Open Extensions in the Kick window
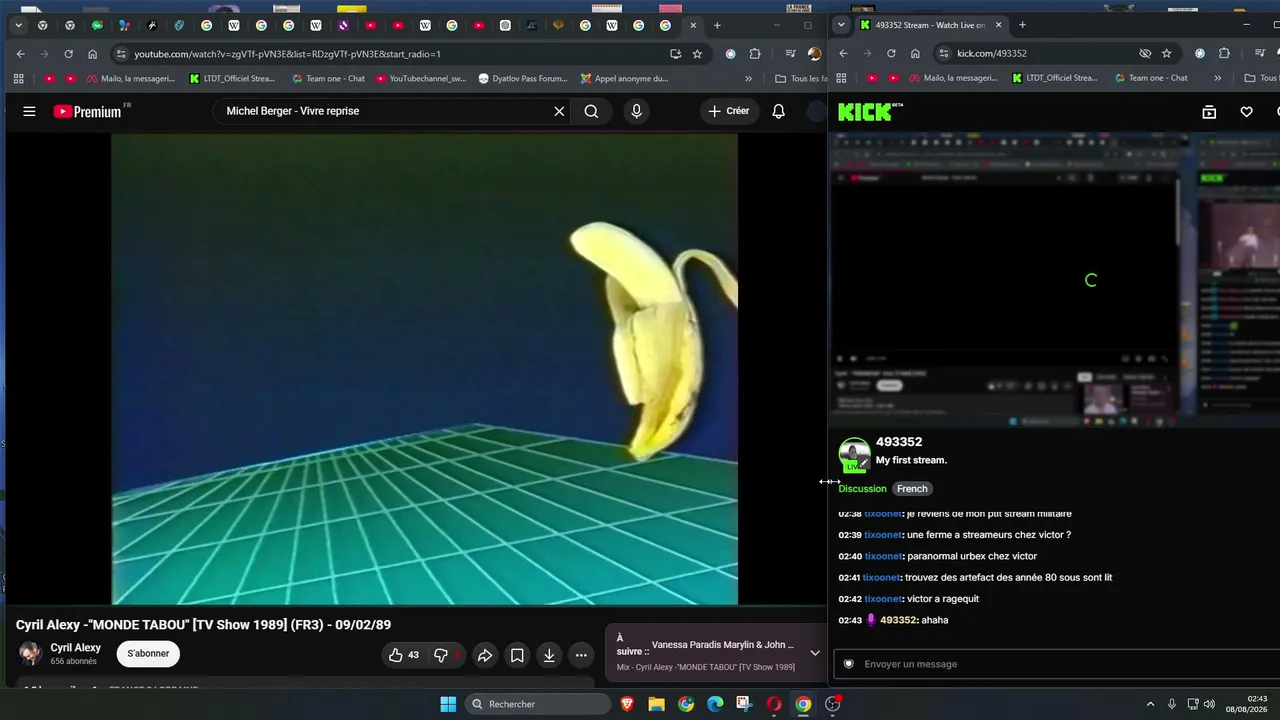This screenshot has height=720, width=1280. point(1224,54)
